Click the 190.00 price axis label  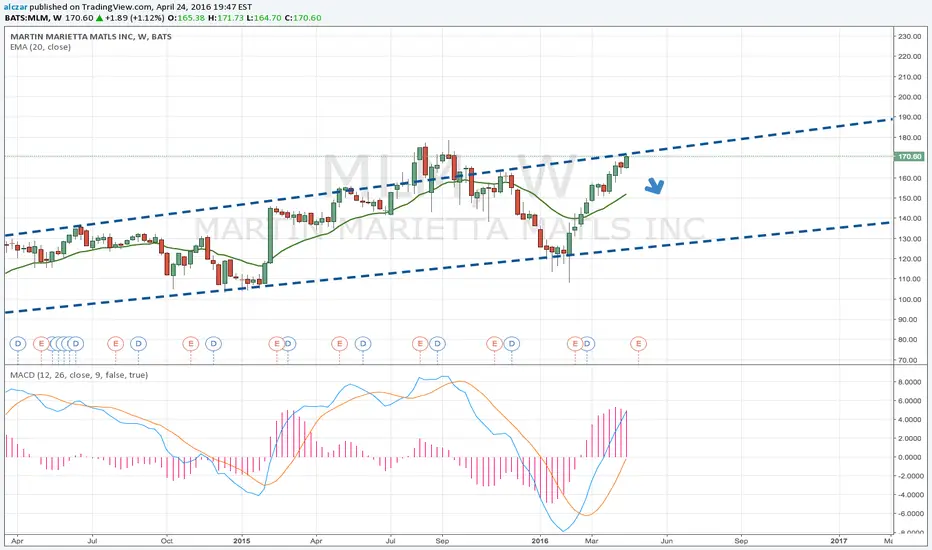click(909, 117)
